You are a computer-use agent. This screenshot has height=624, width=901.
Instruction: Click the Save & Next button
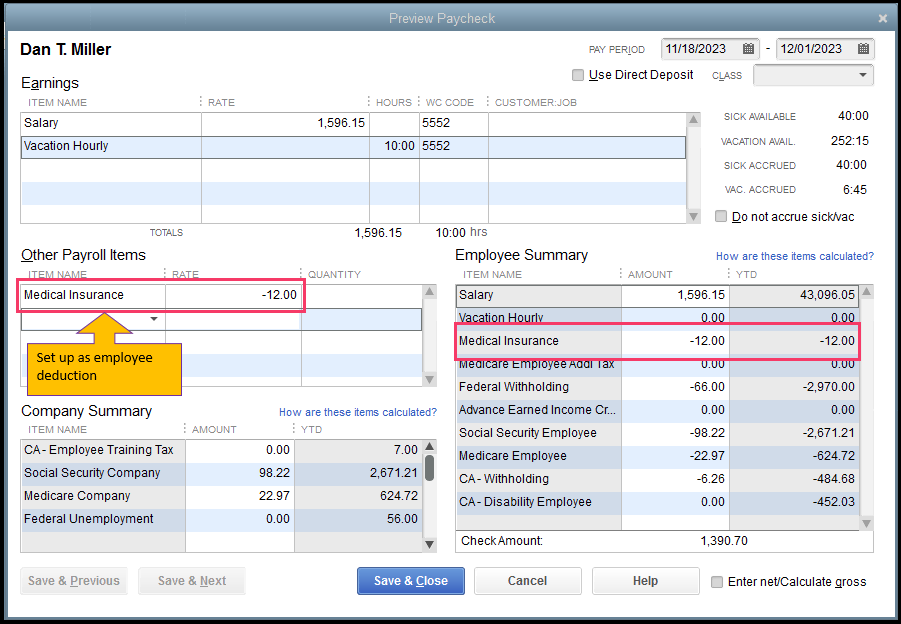[192, 581]
